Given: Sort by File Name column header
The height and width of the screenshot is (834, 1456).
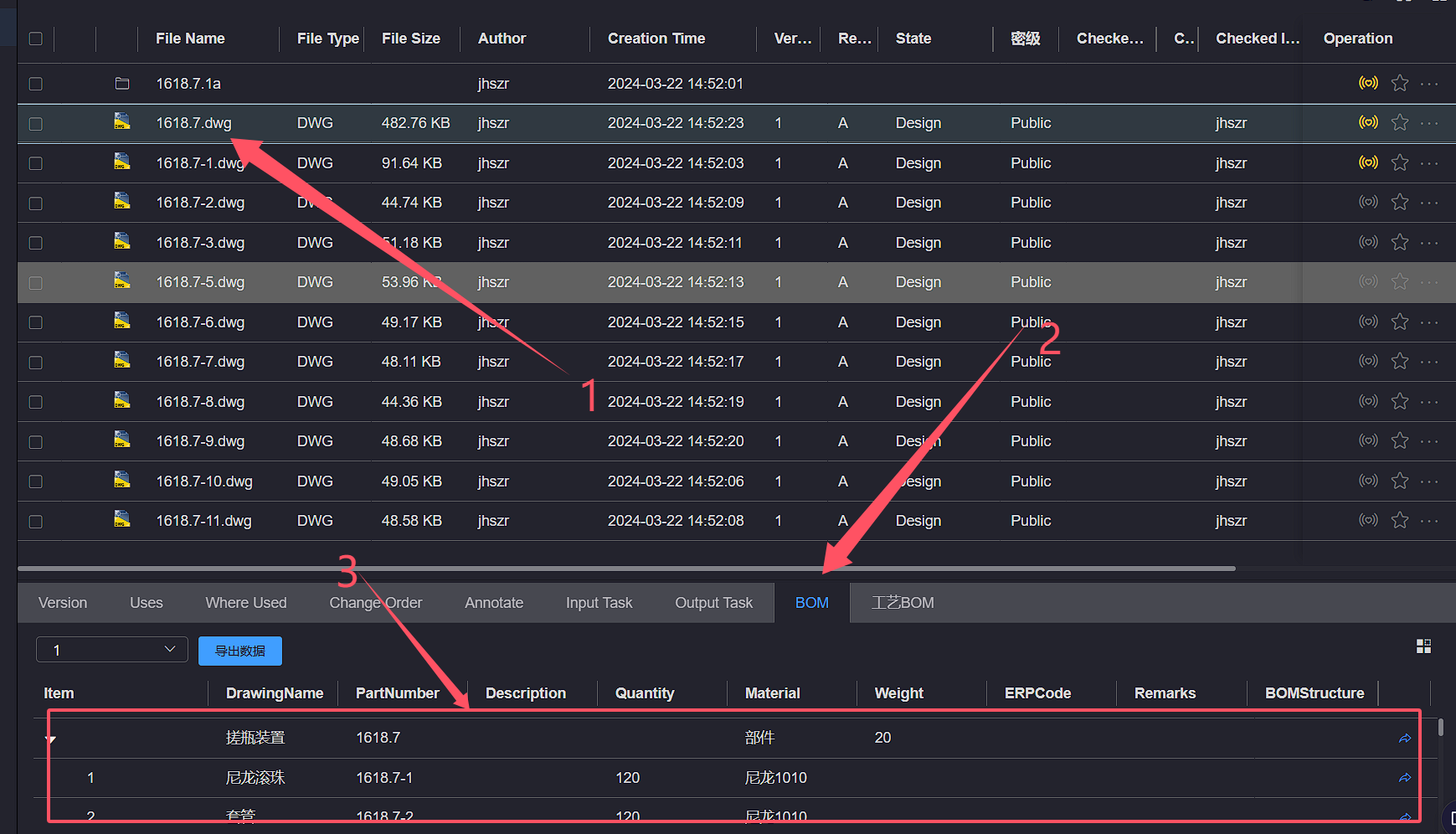Looking at the screenshot, I should (x=190, y=39).
